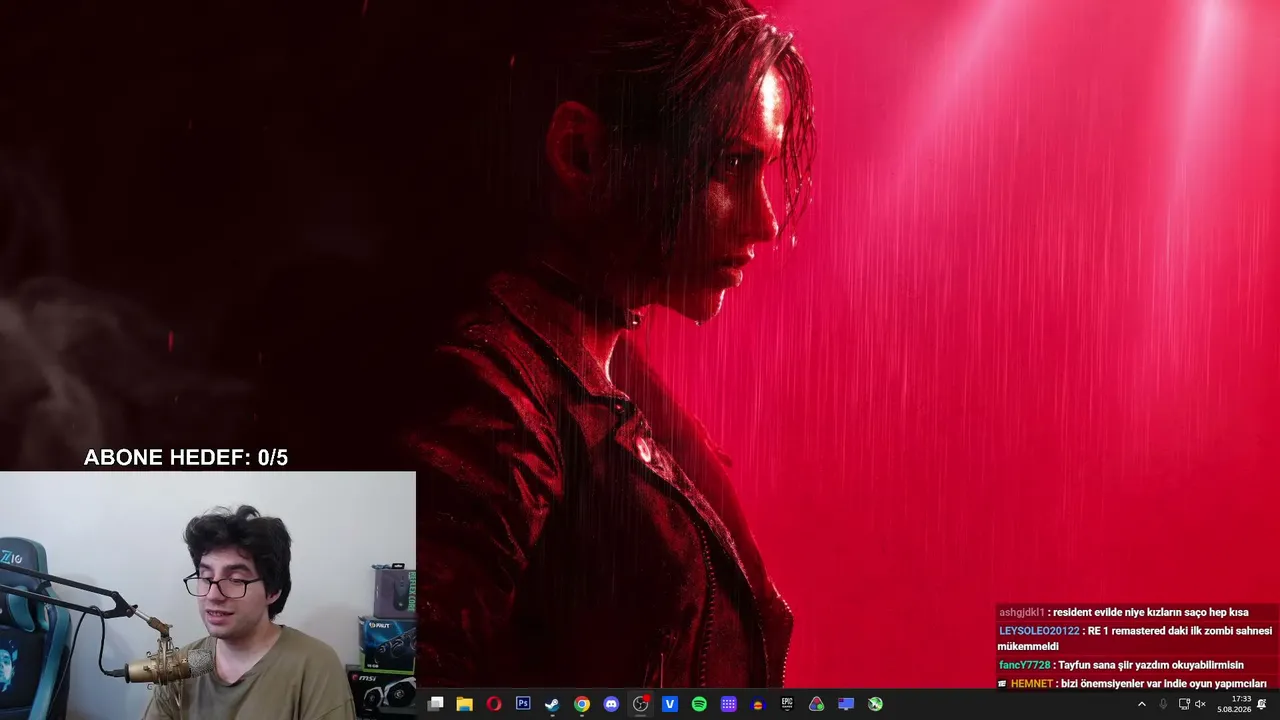Image resolution: width=1280 pixels, height=720 pixels.
Task: Click the badge next to HEMNET
Action: tap(1002, 684)
